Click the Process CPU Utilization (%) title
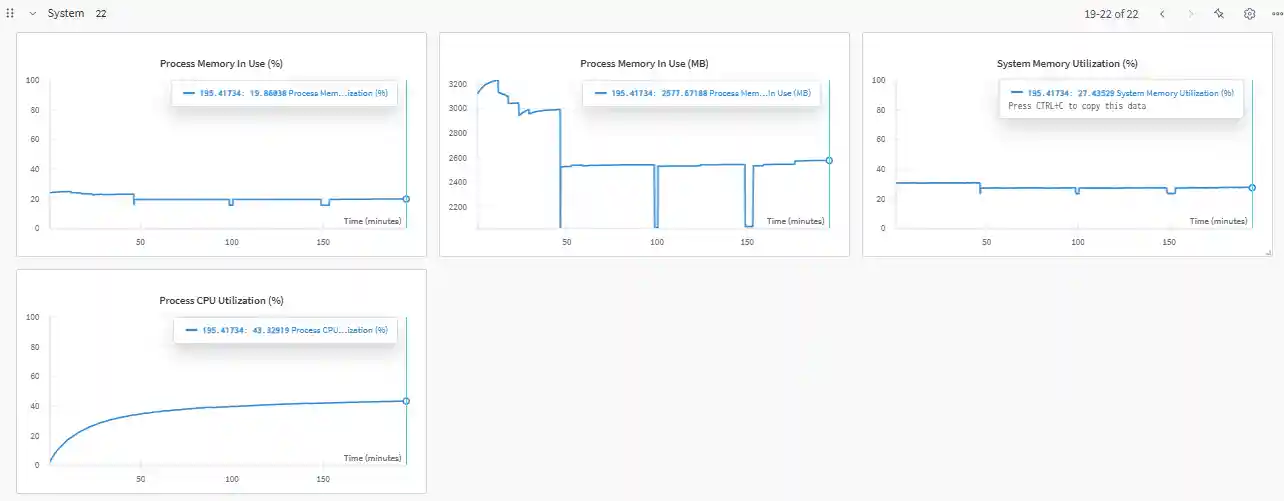The height and width of the screenshot is (501, 1284). pyautogui.click(x=221, y=300)
